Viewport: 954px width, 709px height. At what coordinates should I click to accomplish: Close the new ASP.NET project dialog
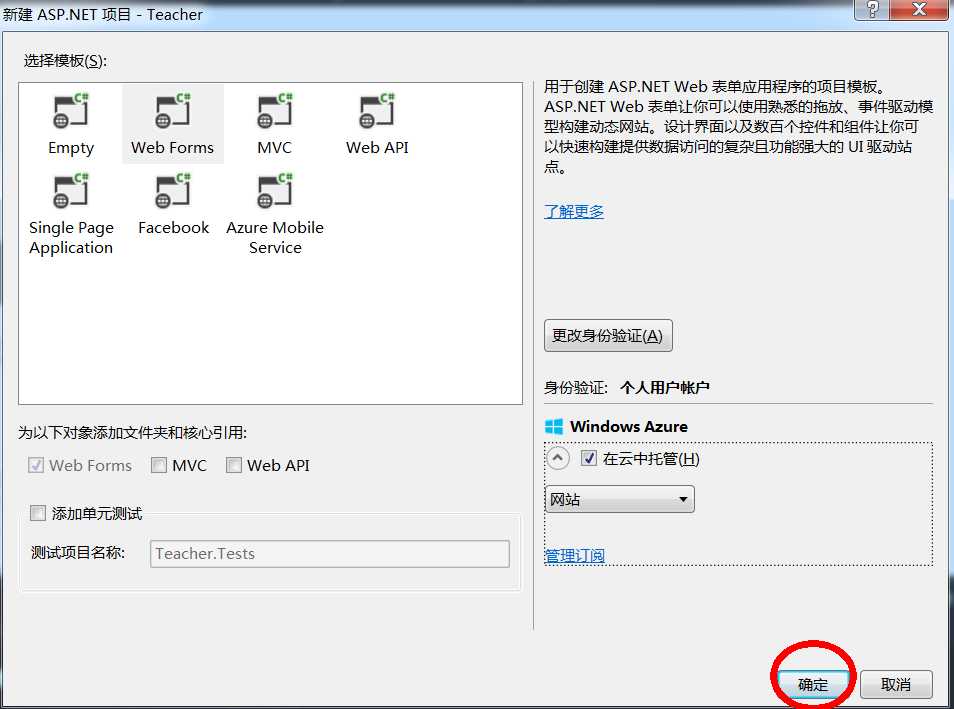919,10
